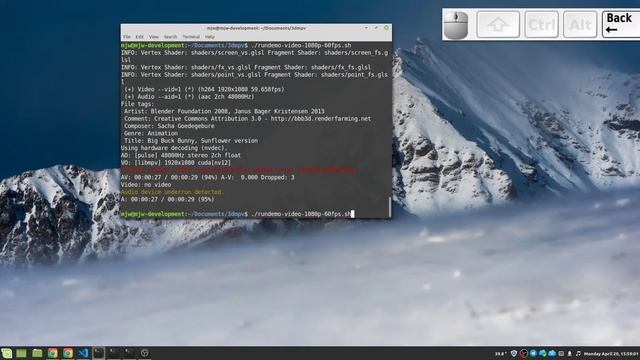Open the calendar from the taskbar clock
The height and width of the screenshot is (360, 640).
(611, 354)
